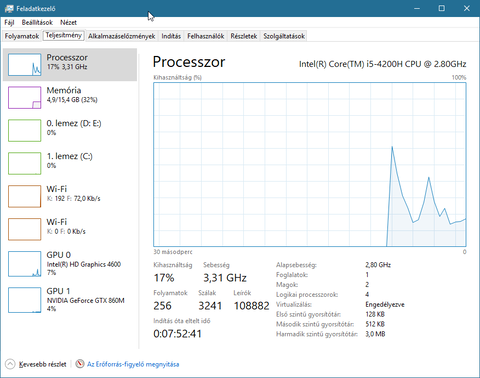The image size is (480, 378).
Task: Click the Kevesebb részlet collapse arrow icon
Action: 10,364
